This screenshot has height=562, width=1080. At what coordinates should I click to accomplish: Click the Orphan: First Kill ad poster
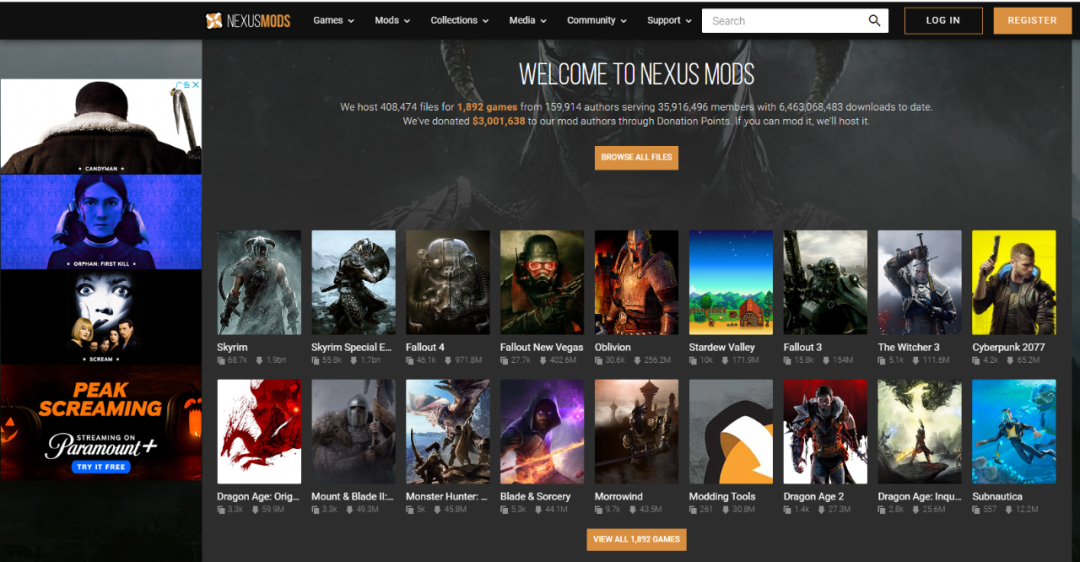pyautogui.click(x=101, y=222)
